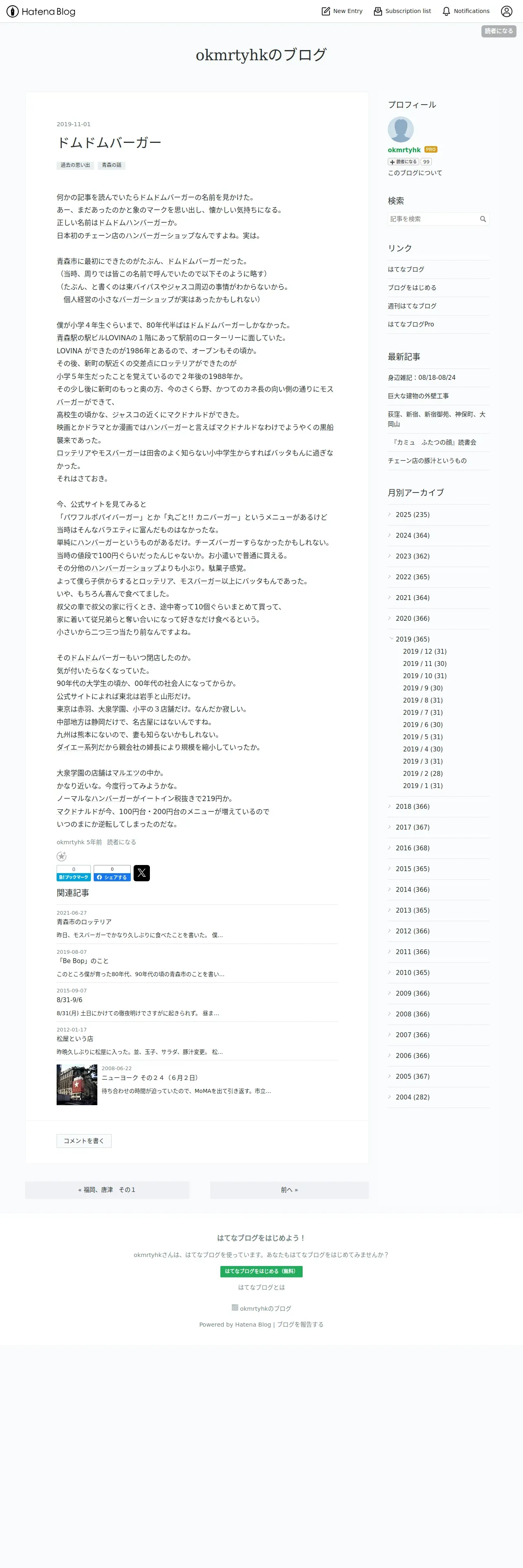Go to 福岡、唐津 その1 post

click(x=107, y=1189)
